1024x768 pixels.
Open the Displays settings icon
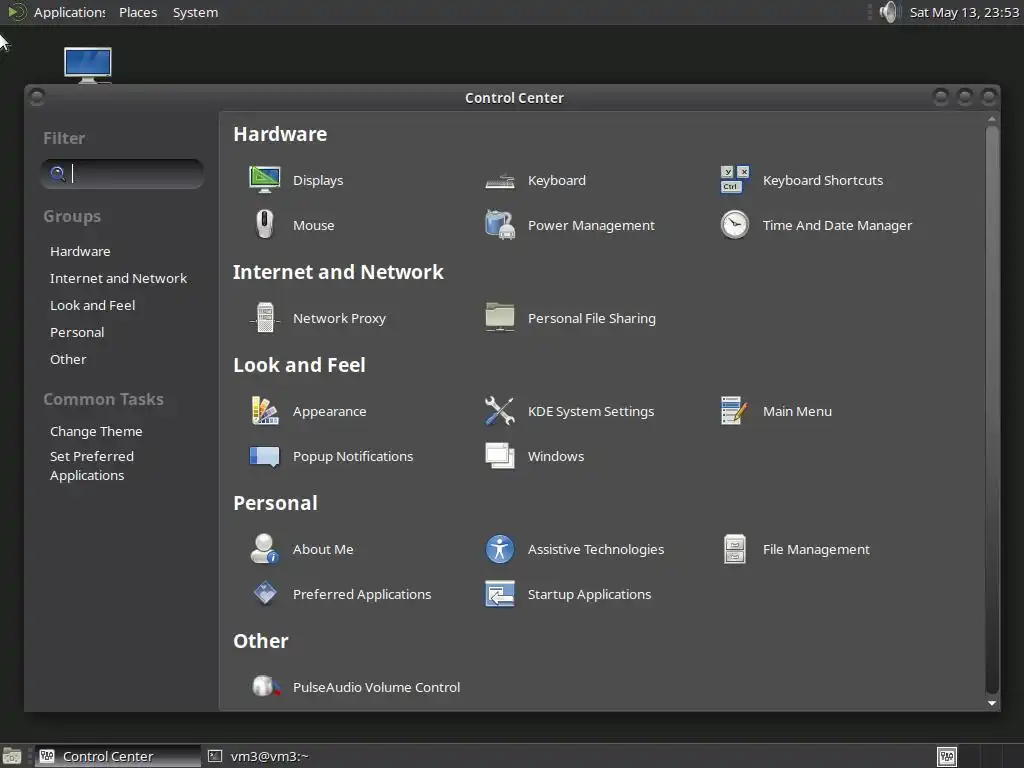pos(264,180)
